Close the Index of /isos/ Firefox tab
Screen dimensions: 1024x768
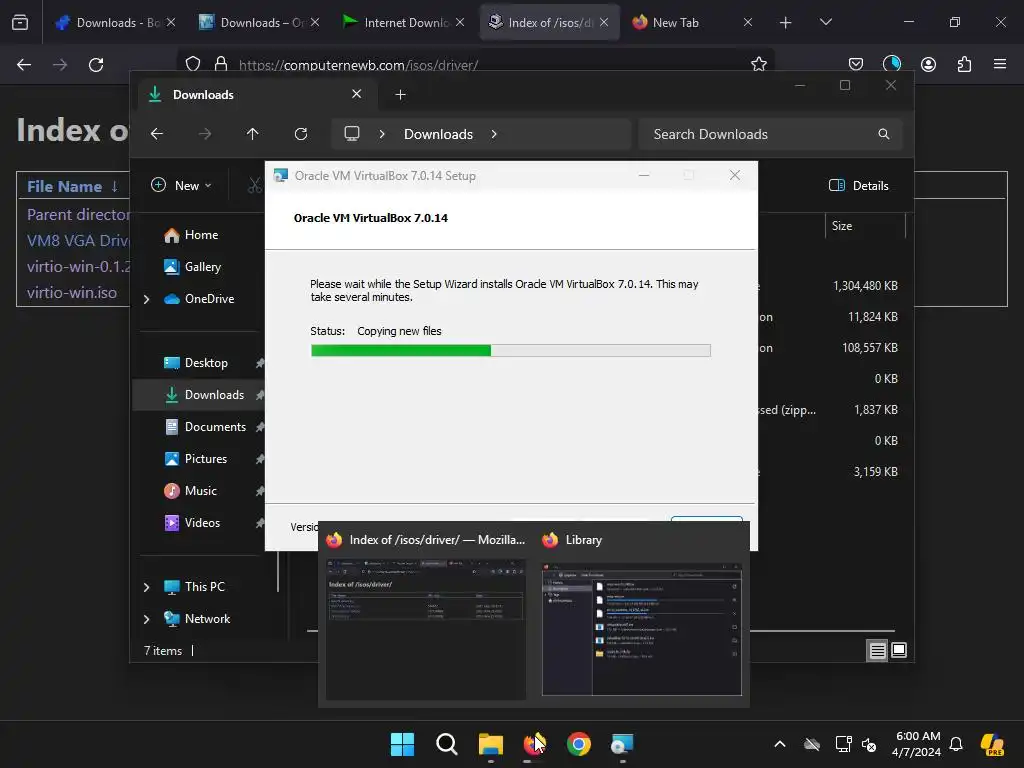click(x=603, y=22)
